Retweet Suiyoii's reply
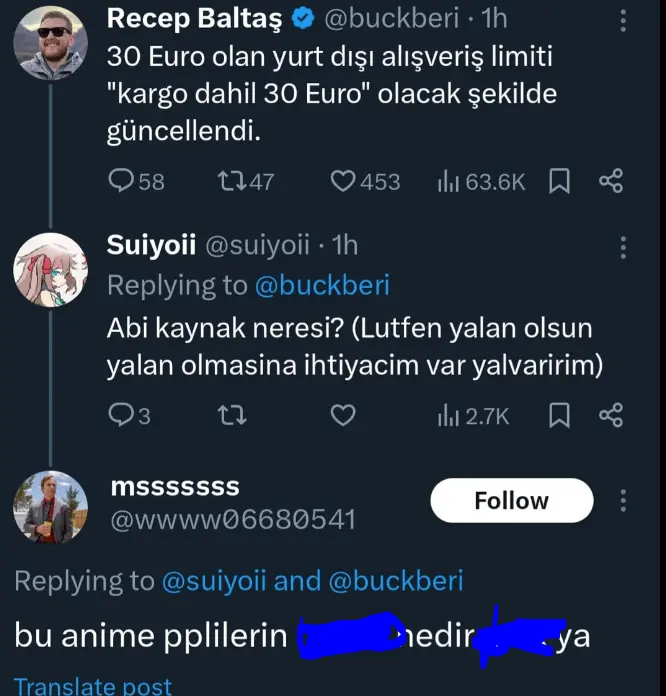 click(232, 415)
